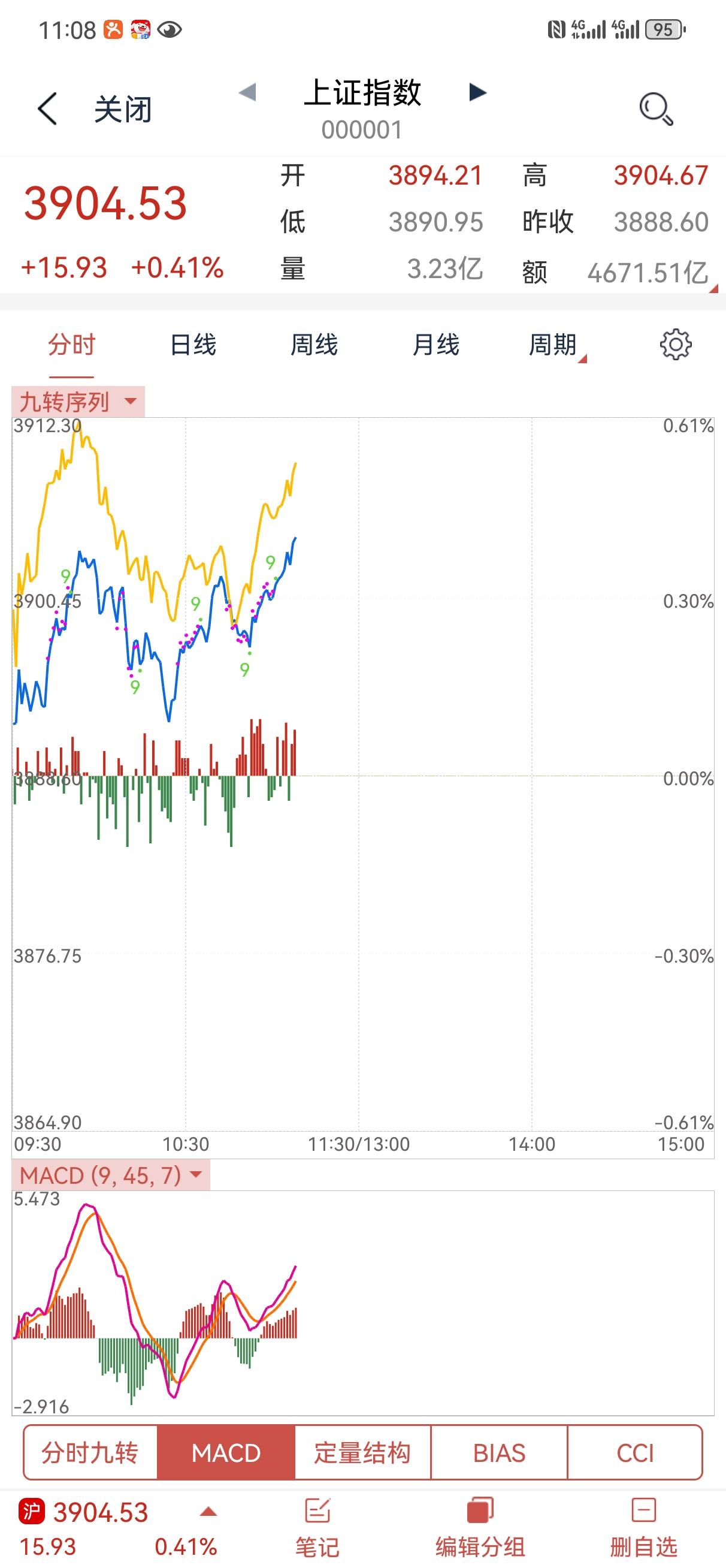
Task: Select the 定量结构 indicator button
Action: [x=362, y=1453]
